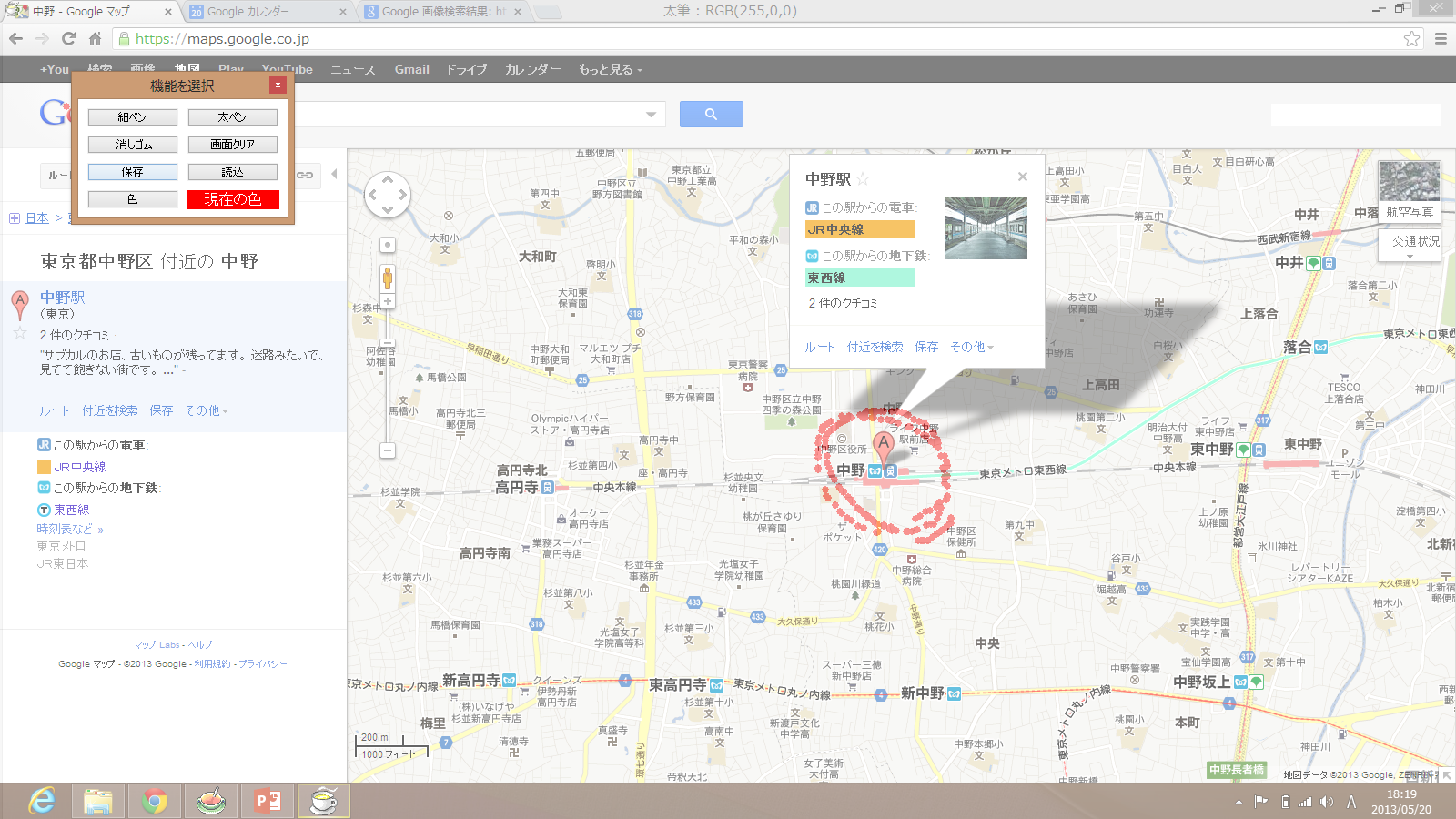Image resolution: width=1456 pixels, height=819 pixels.
Task: Click the red 現在の色 color swatch
Action: point(233,199)
